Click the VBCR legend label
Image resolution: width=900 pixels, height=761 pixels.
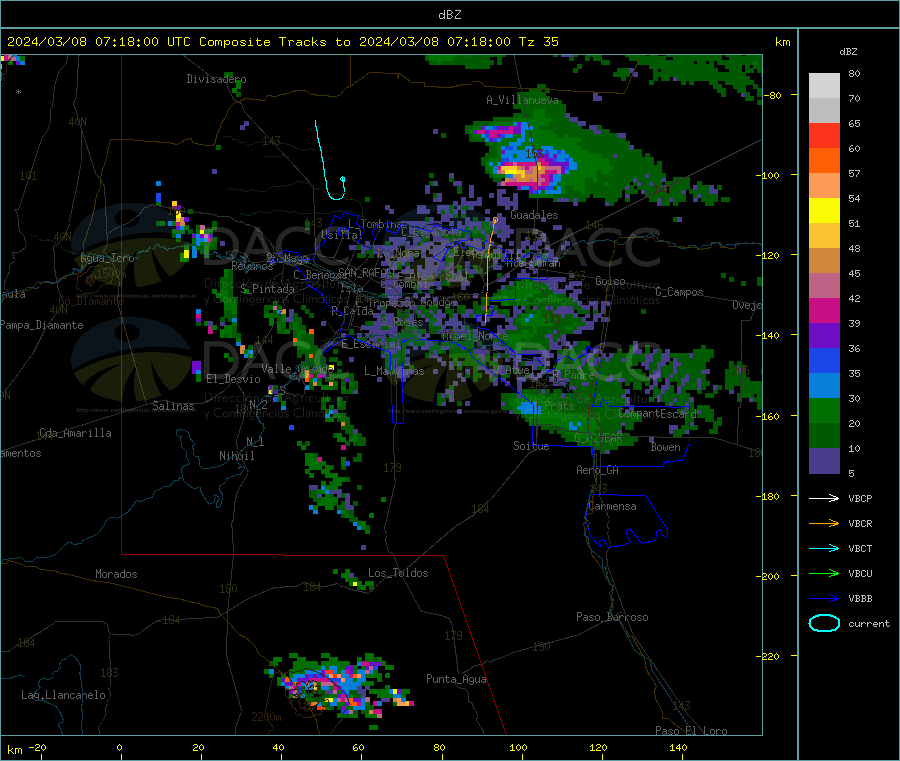[x=860, y=523]
